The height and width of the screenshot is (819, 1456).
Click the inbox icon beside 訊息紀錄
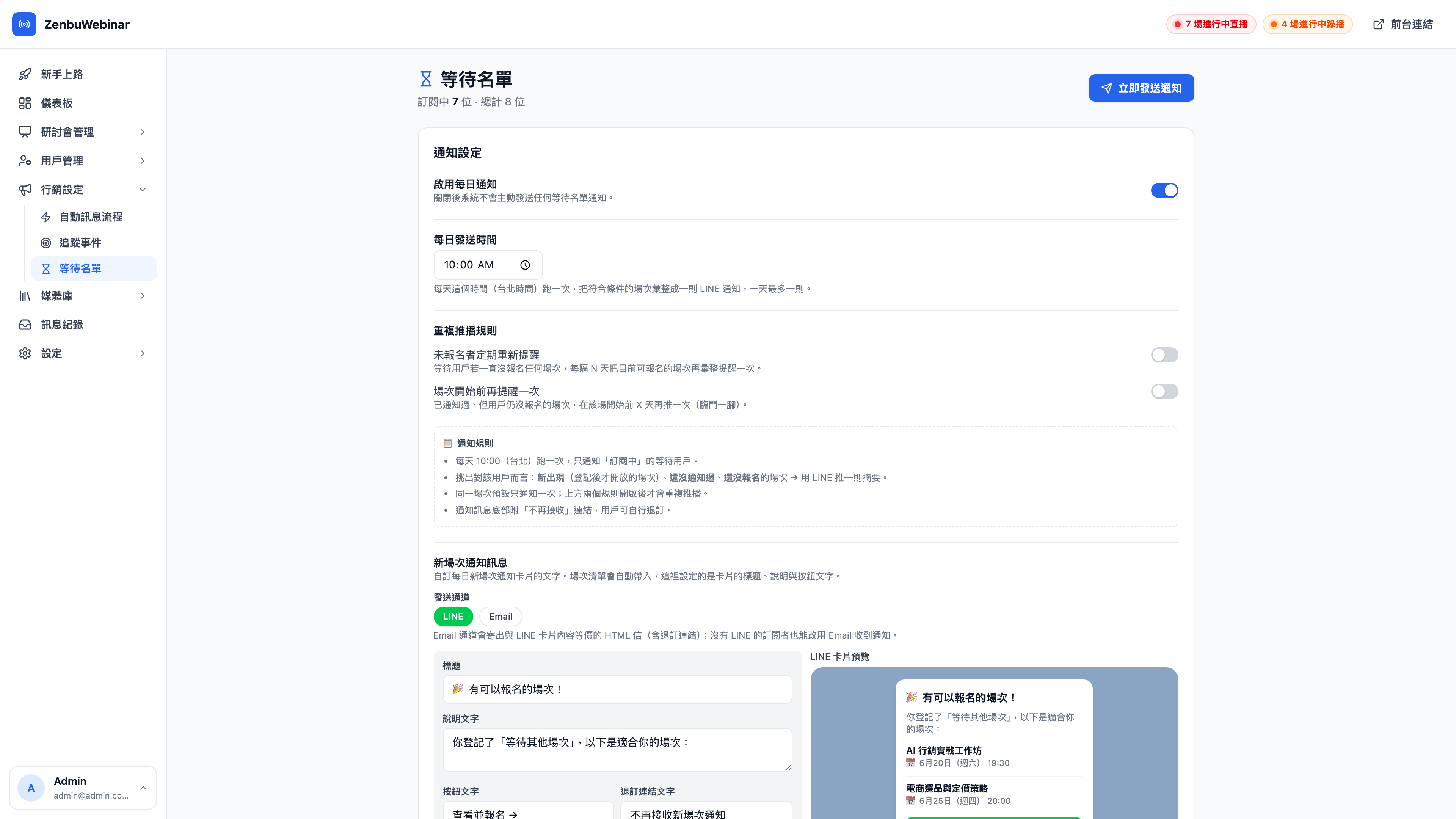(x=25, y=325)
